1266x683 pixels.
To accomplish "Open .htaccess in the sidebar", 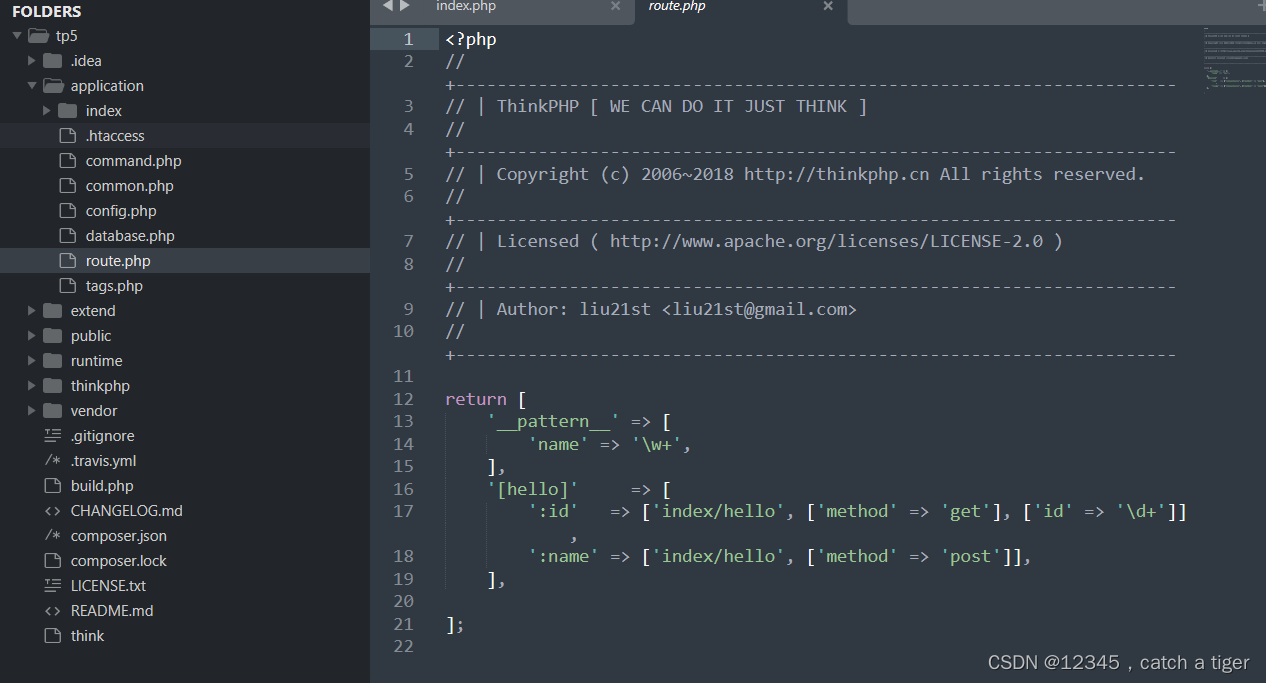I will tap(115, 136).
